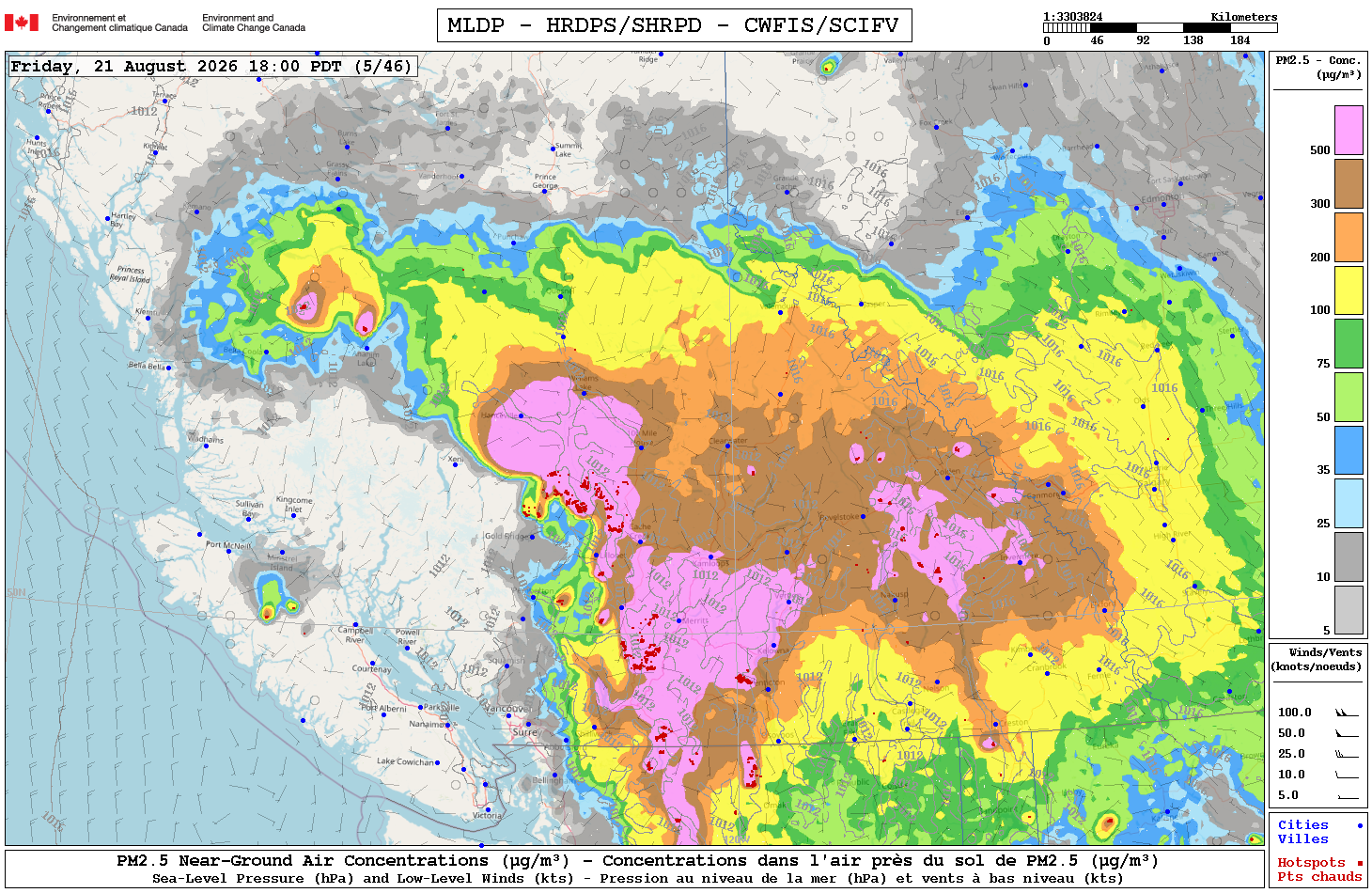Click the Hotspots Pts chauds legend label
Screen dimensions: 1372x893
coord(1318,869)
